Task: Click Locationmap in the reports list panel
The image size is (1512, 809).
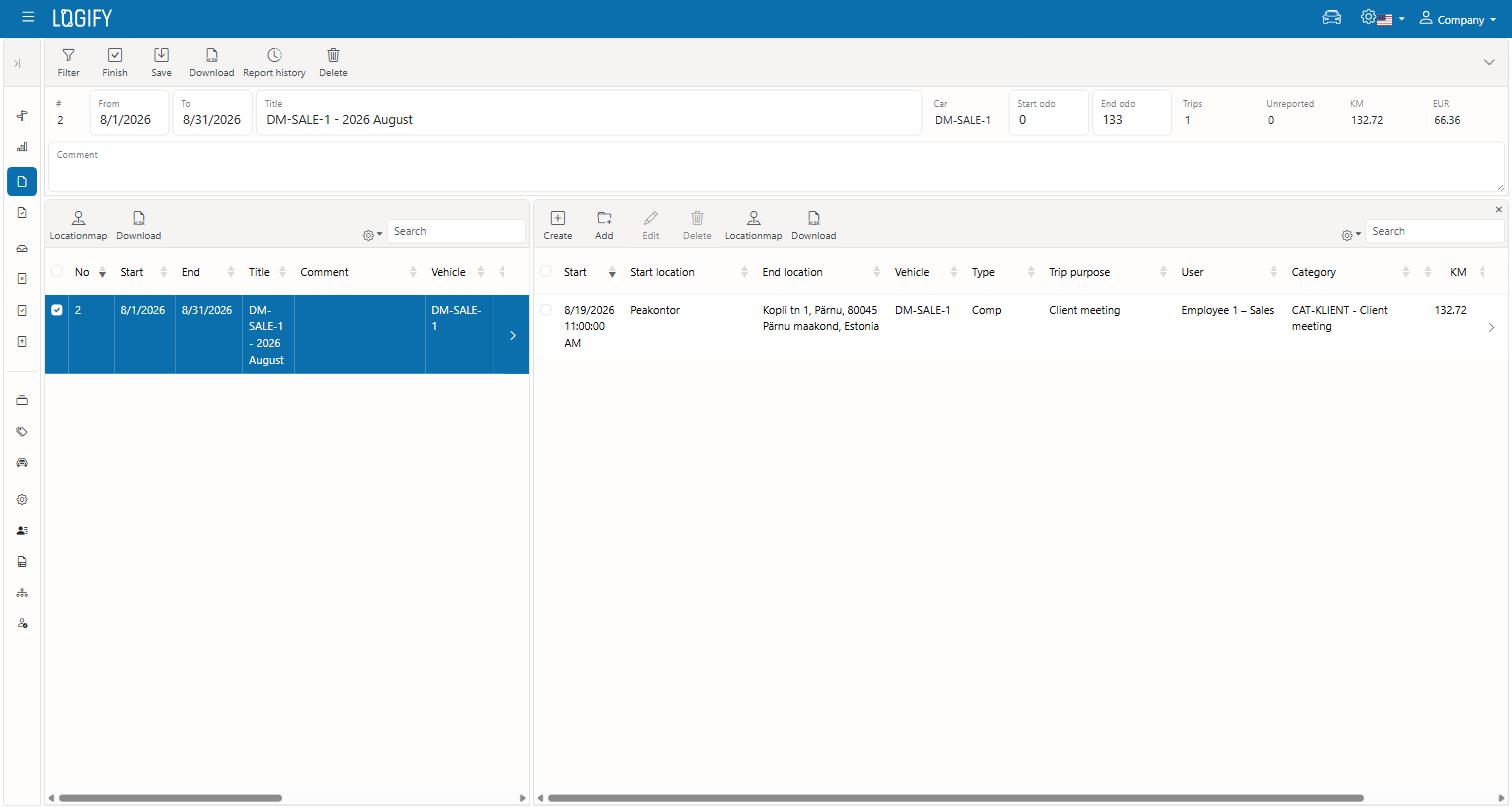Action: click(x=78, y=225)
